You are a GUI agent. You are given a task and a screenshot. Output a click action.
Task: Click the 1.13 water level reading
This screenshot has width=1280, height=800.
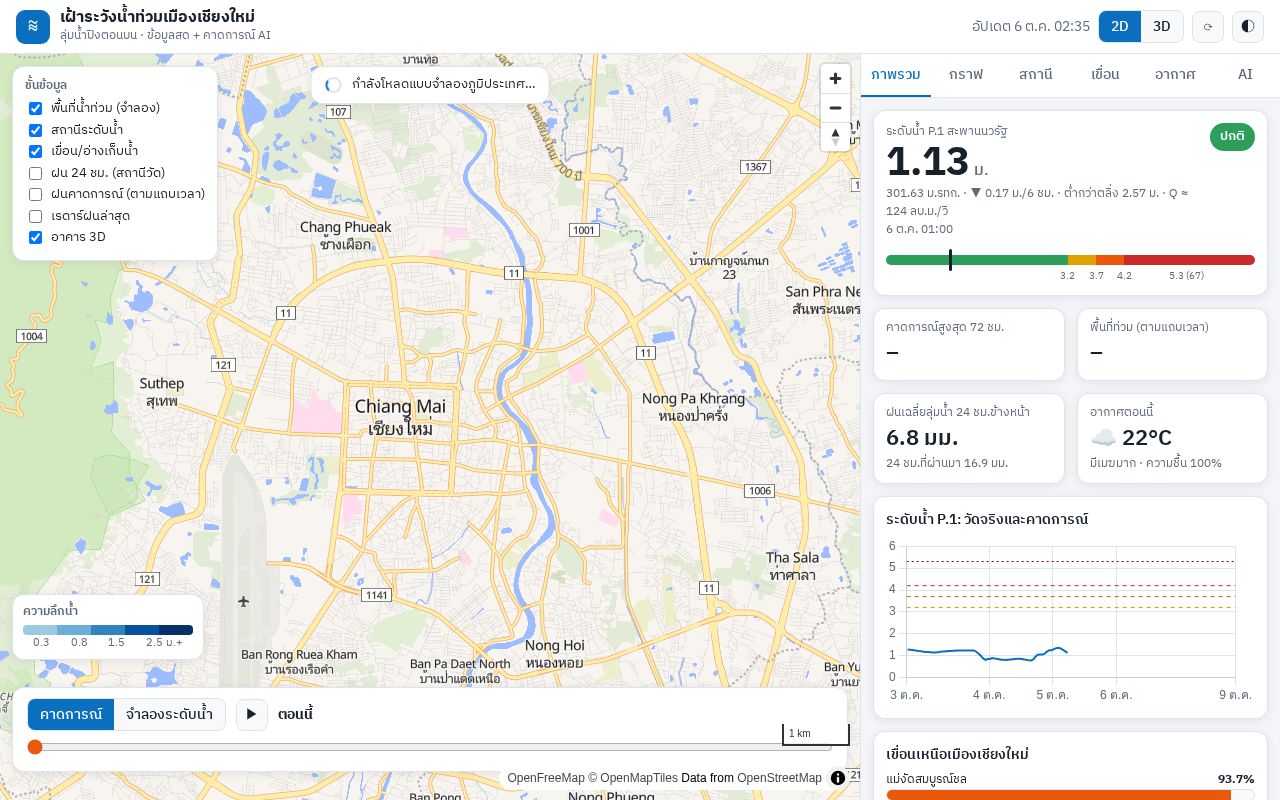click(x=928, y=161)
